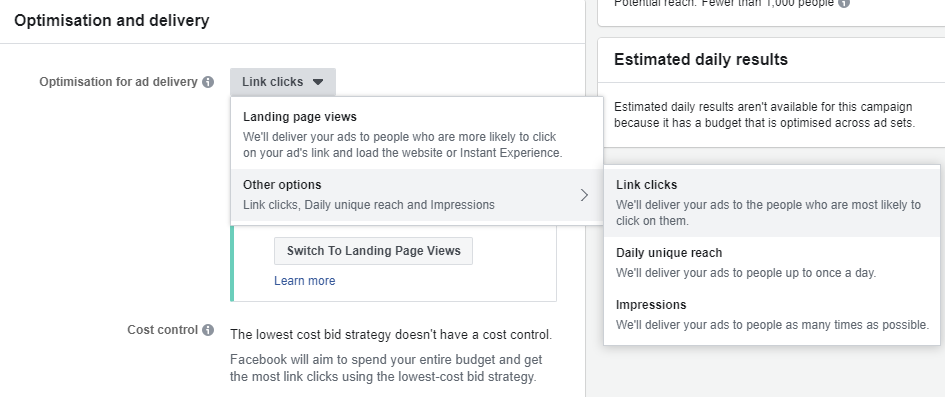This screenshot has height=397, width=945.
Task: Click the Link clicks dropdown caret arrow
Action: tap(318, 82)
